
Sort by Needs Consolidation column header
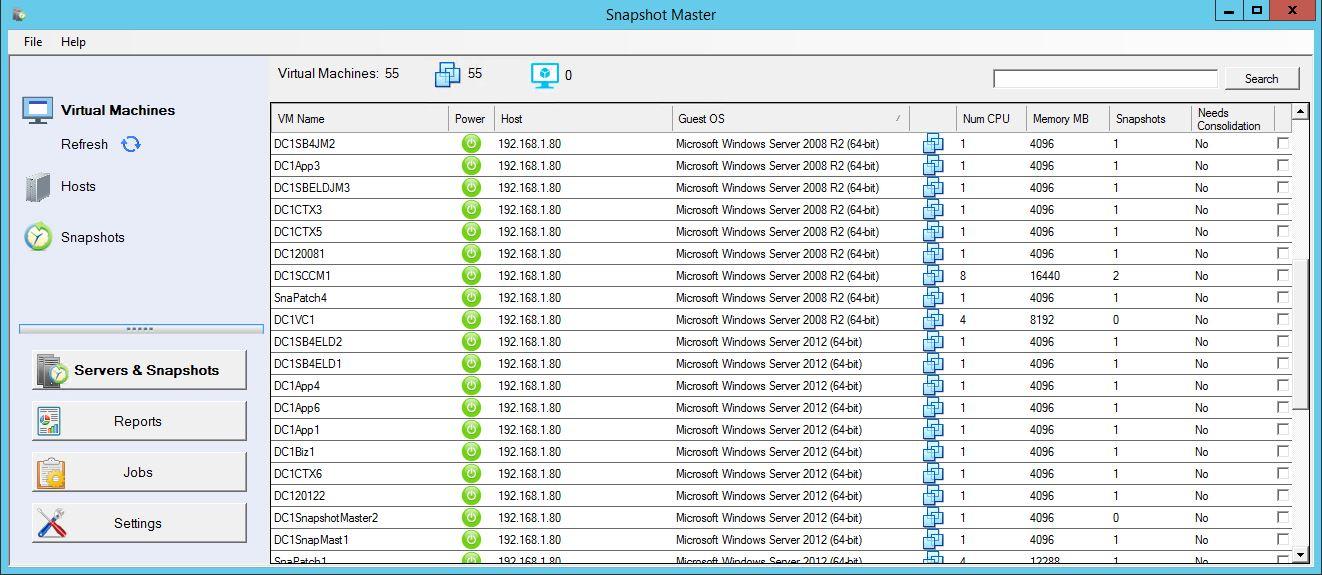click(x=1233, y=119)
